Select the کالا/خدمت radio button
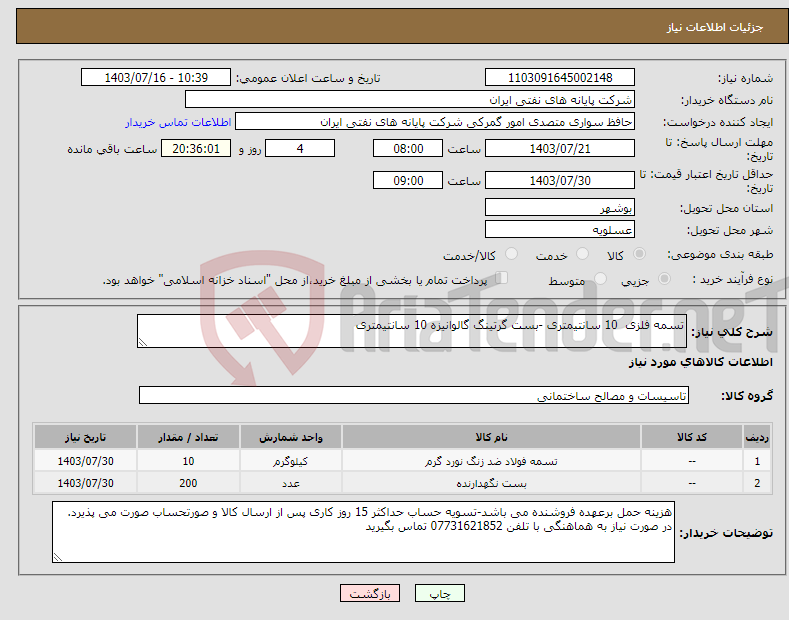The height and width of the screenshot is (620, 789). tap(511, 254)
